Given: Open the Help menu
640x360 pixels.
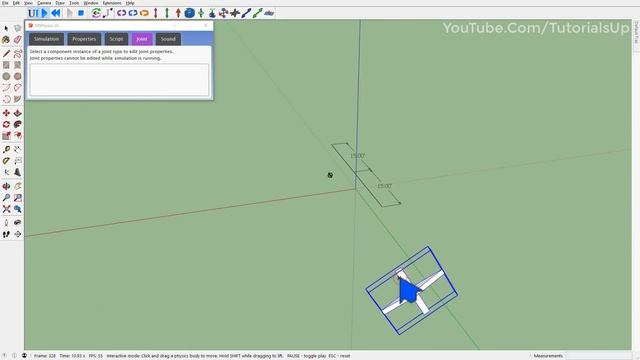Looking at the screenshot, I should coord(130,3).
